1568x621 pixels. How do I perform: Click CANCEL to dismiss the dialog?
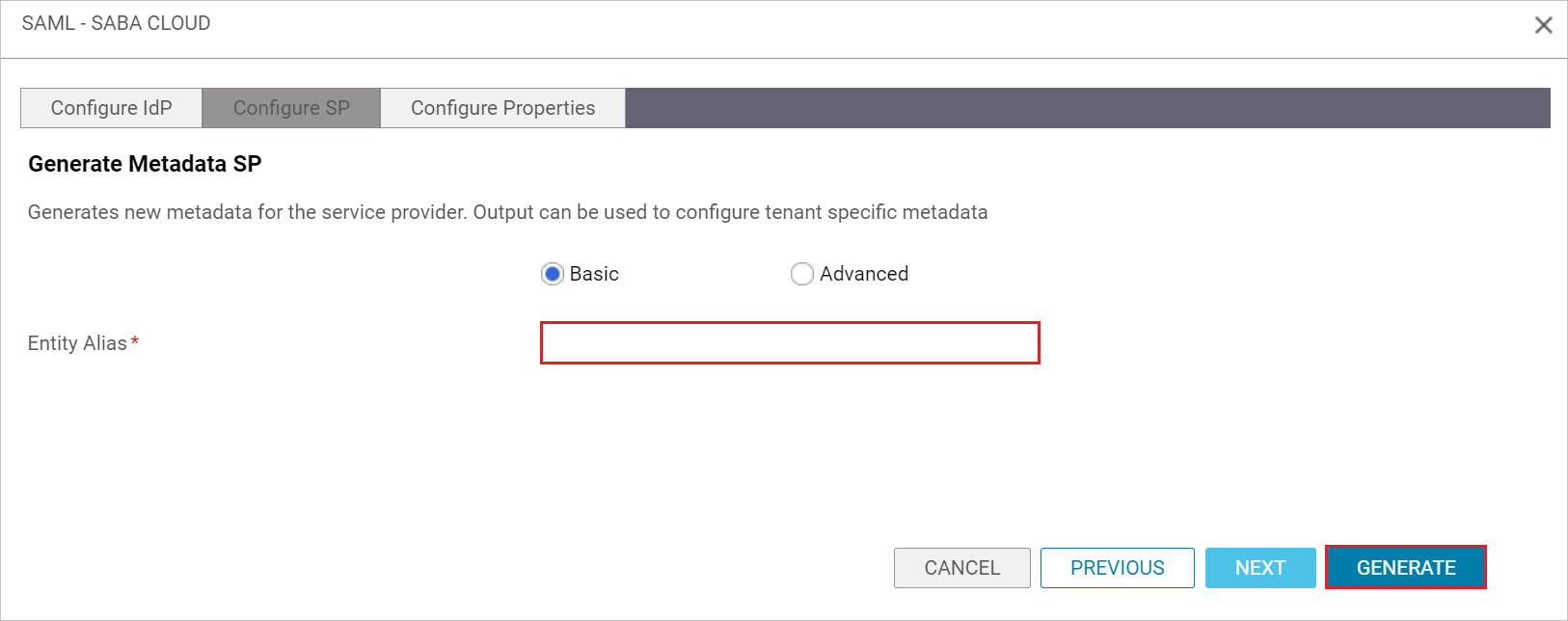point(961,568)
